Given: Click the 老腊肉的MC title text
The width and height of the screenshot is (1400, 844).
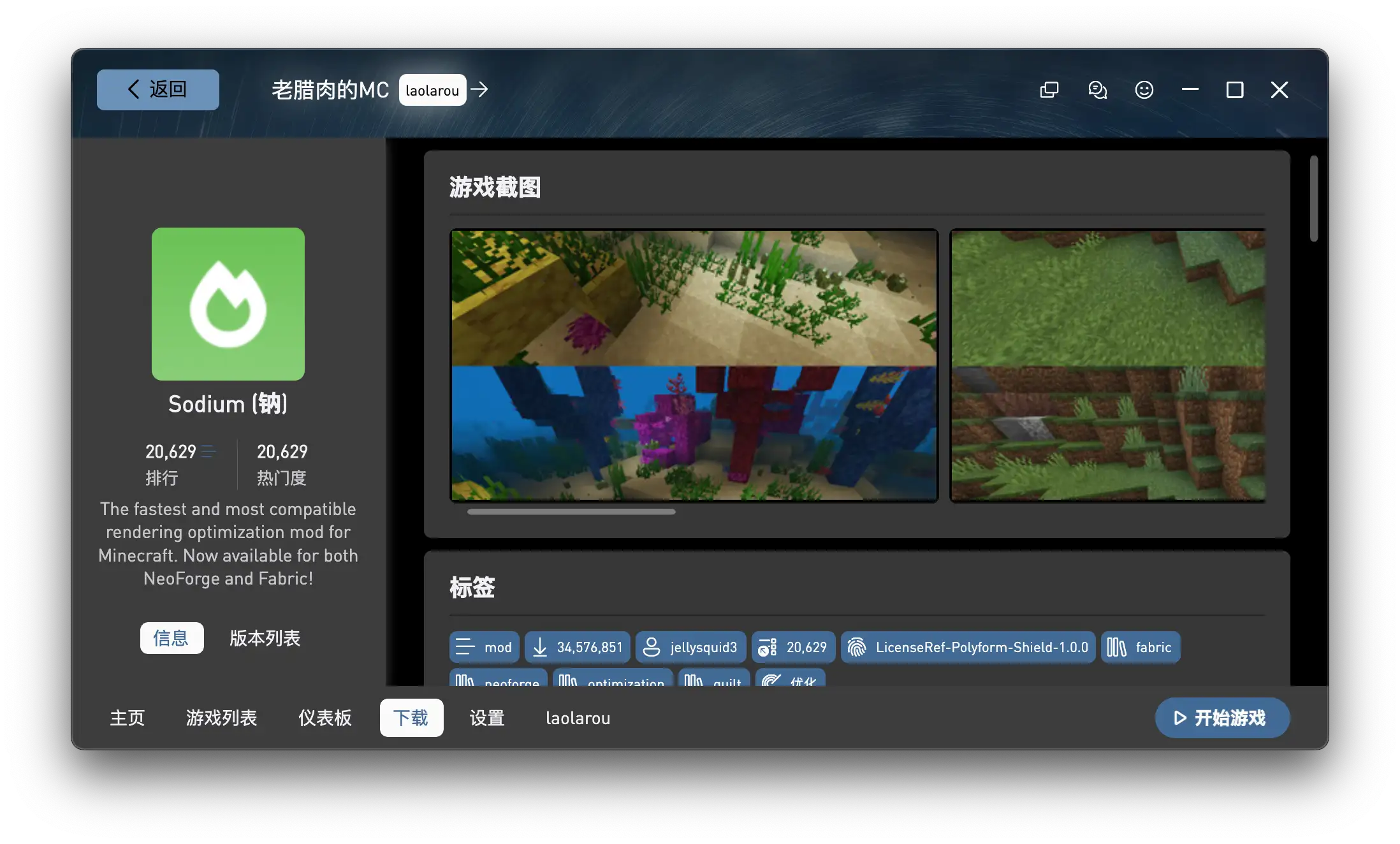Looking at the screenshot, I should 330,90.
